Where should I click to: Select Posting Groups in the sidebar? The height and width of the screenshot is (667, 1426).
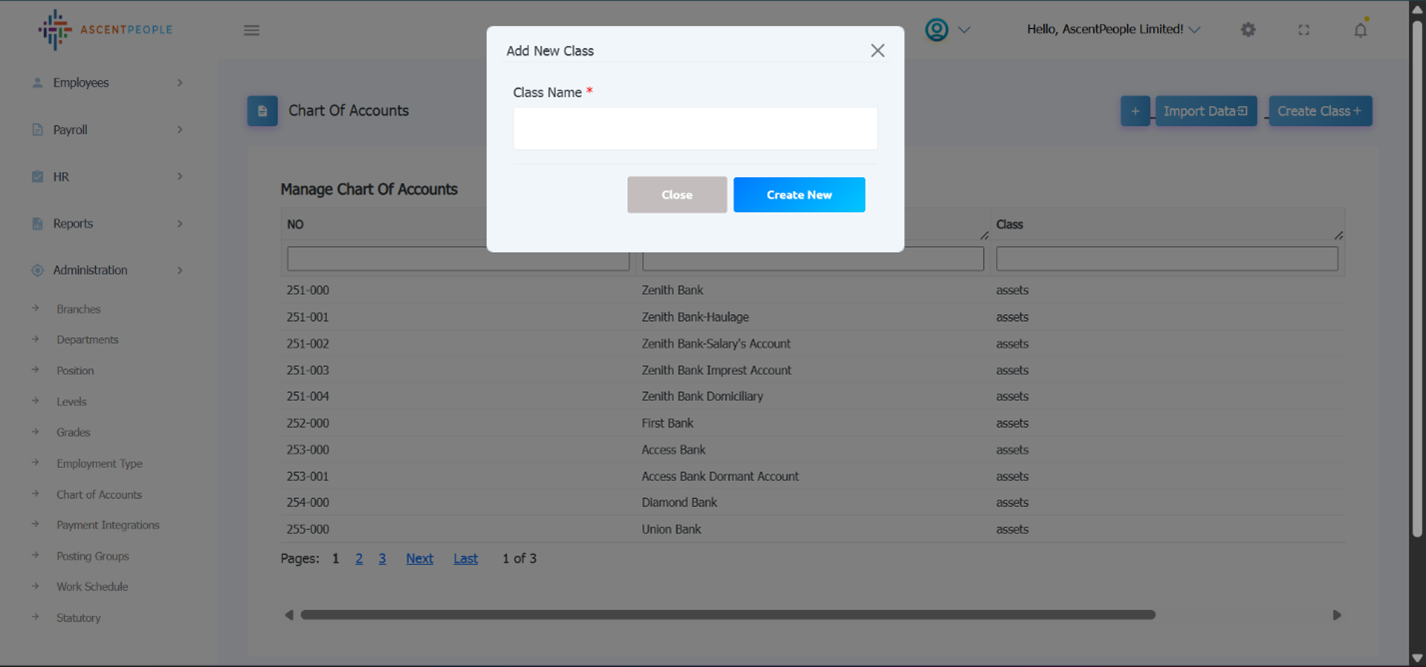coord(92,556)
